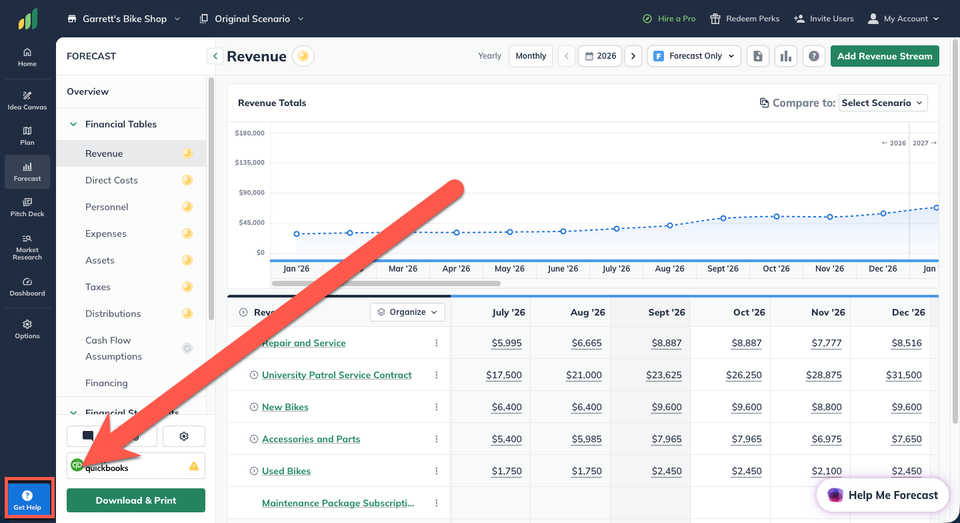The image size is (960, 523).
Task: Open Expenses table
Action: 106,233
